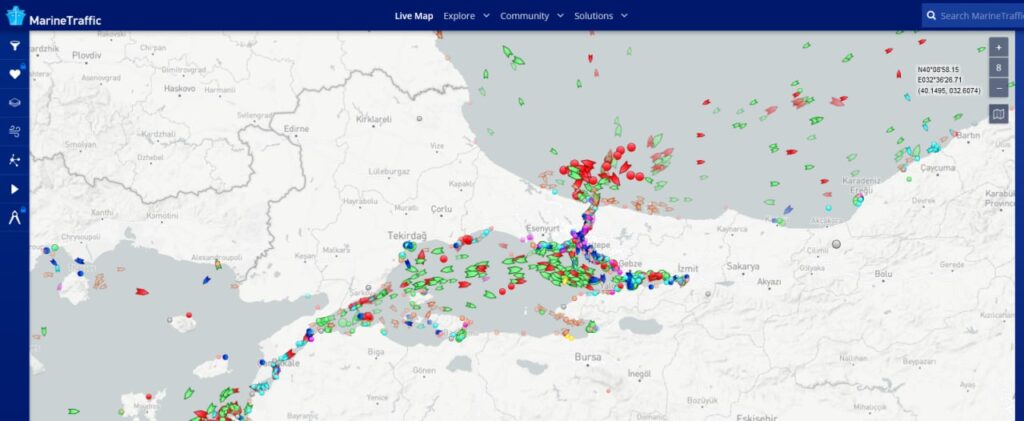Click the zoom level 8 indicator
This screenshot has width=1024, height=421.
[998, 68]
